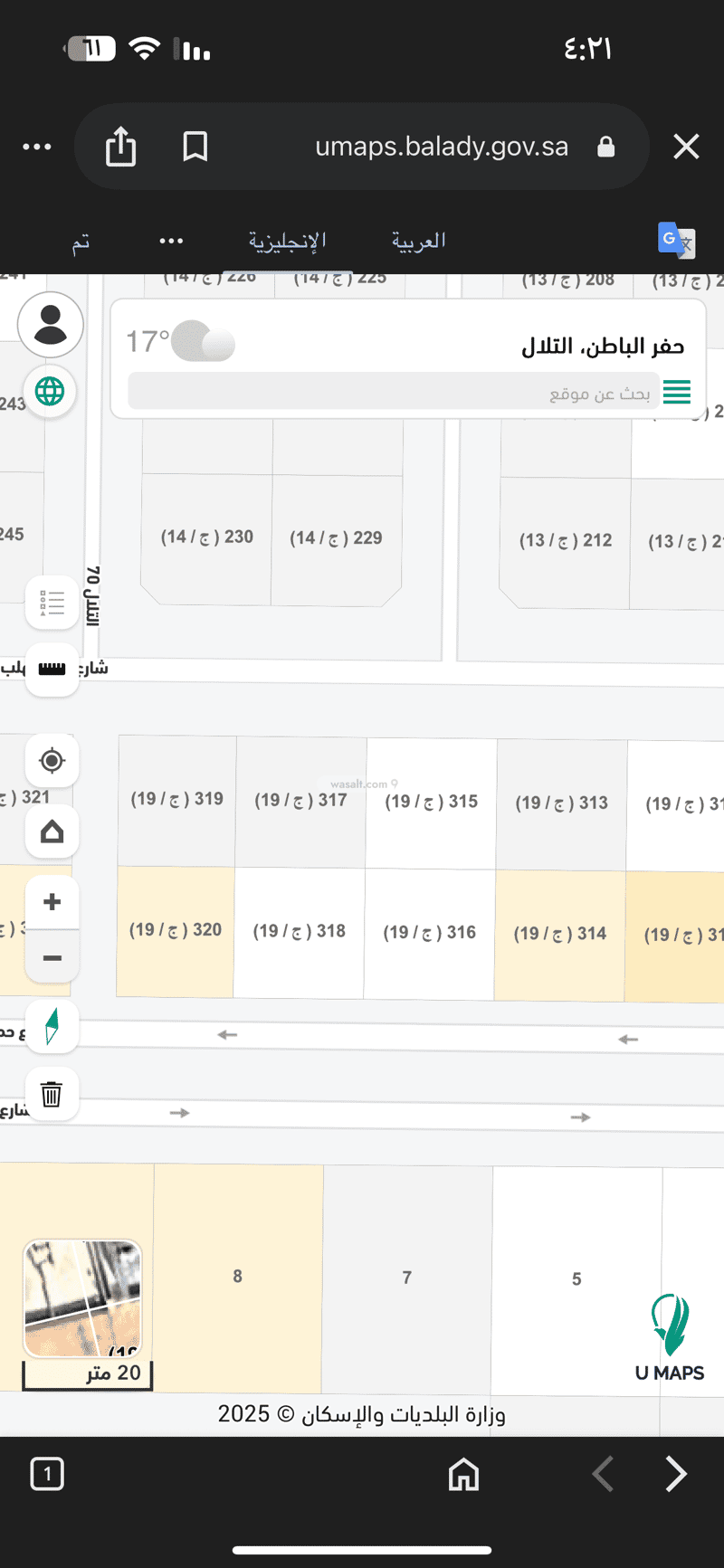
Task: Tap the وزارة البلديات والإسكان copyright text
Action: pyautogui.click(x=362, y=1414)
